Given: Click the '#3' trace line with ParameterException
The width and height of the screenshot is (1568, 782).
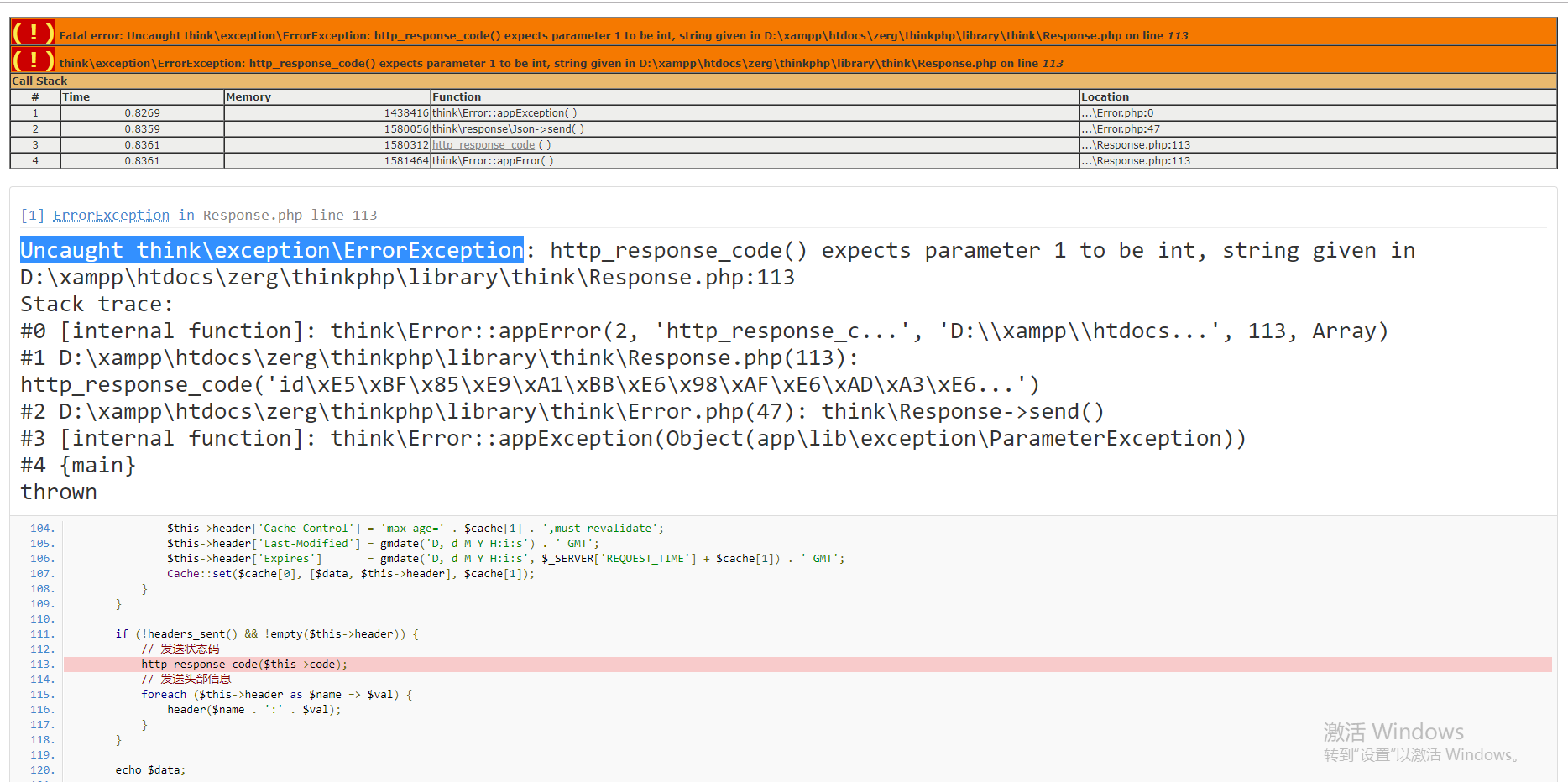Looking at the screenshot, I should coord(634,438).
